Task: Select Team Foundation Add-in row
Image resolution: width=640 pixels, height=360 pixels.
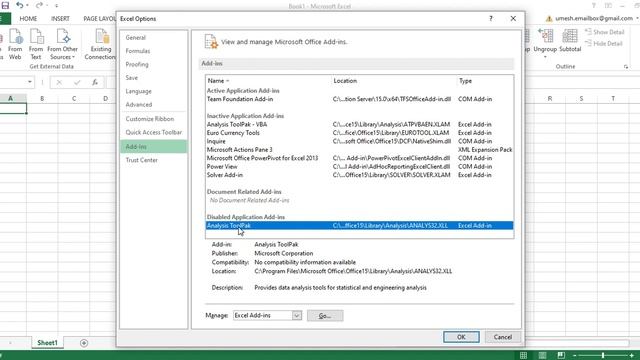Action: pos(359,99)
